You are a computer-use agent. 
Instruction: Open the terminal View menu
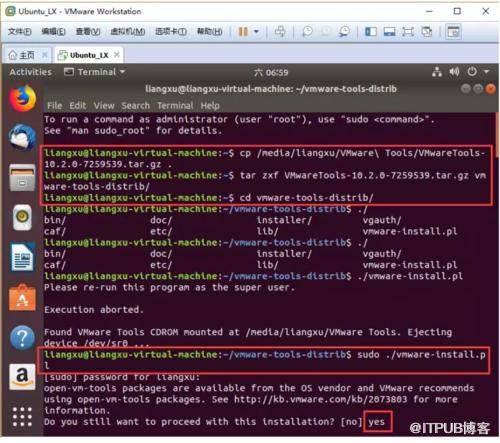tap(104, 106)
